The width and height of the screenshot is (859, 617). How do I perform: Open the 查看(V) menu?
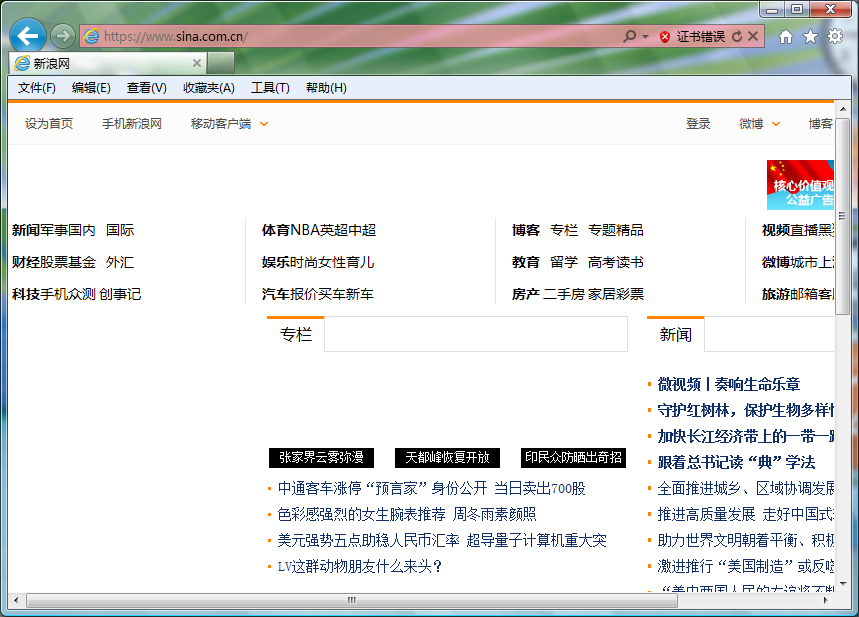point(147,88)
